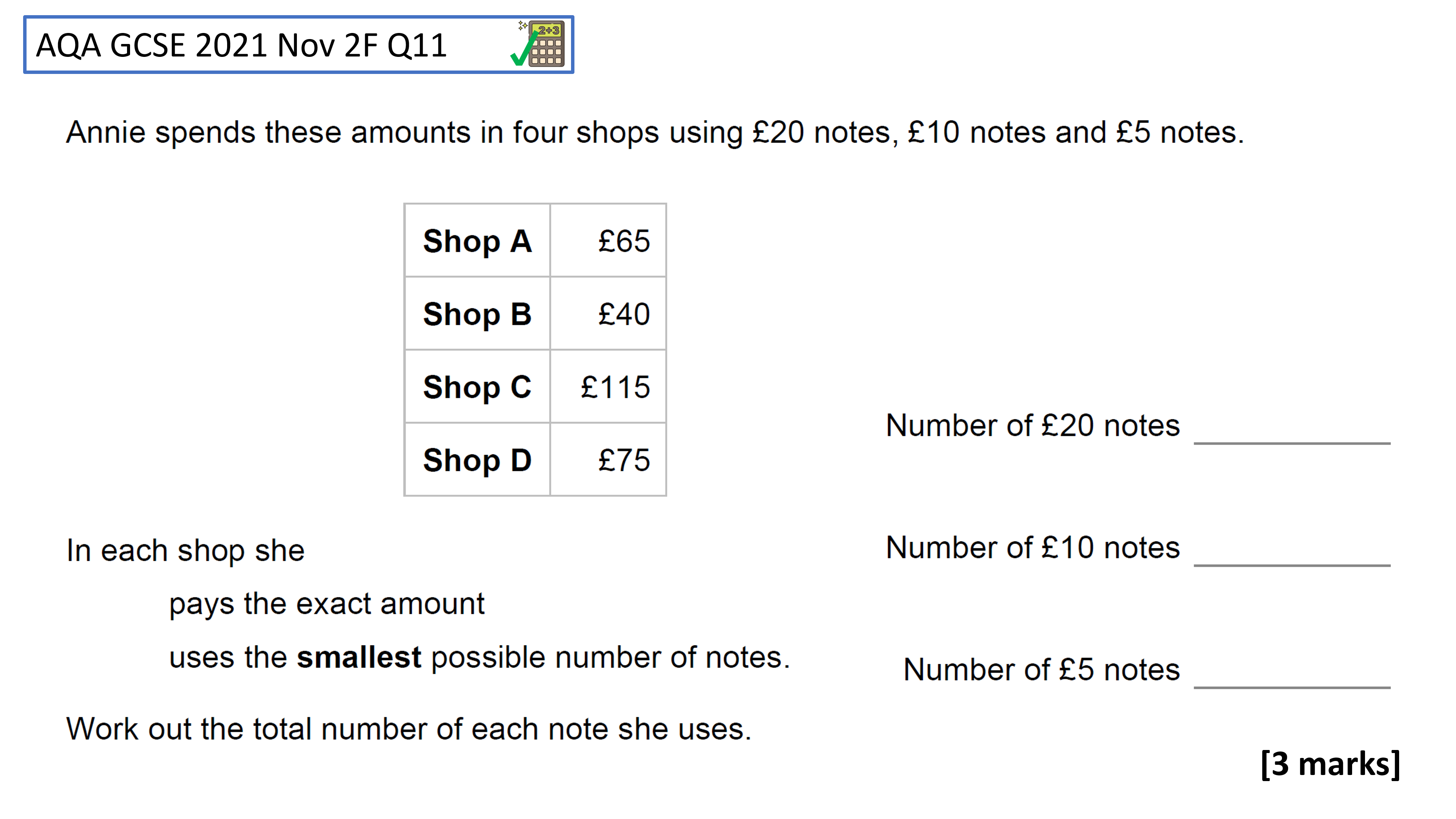1456x819 pixels.
Task: Click the sentence starting 'Annie spends these amounts'
Action: (655, 133)
